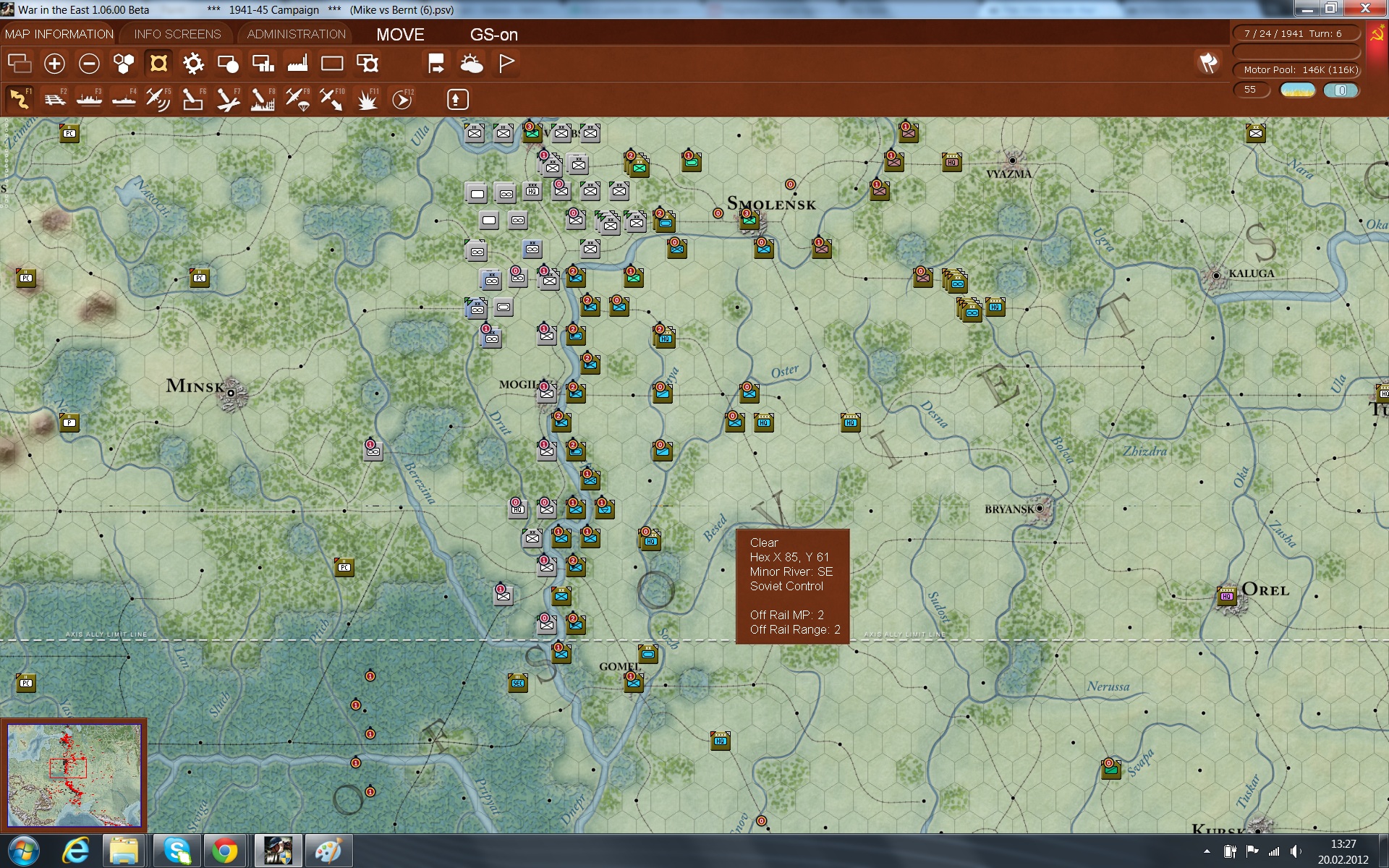
Task: Open the ADMINISTRATION tab
Action: click(x=297, y=34)
